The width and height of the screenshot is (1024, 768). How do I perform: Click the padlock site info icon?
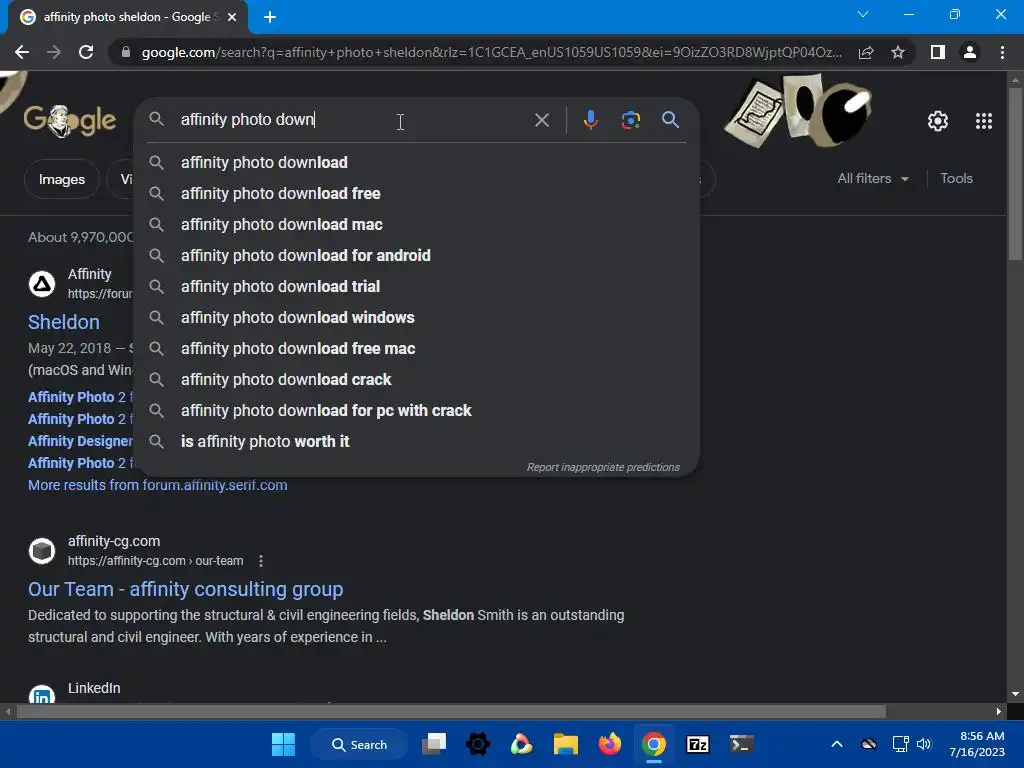coord(126,52)
